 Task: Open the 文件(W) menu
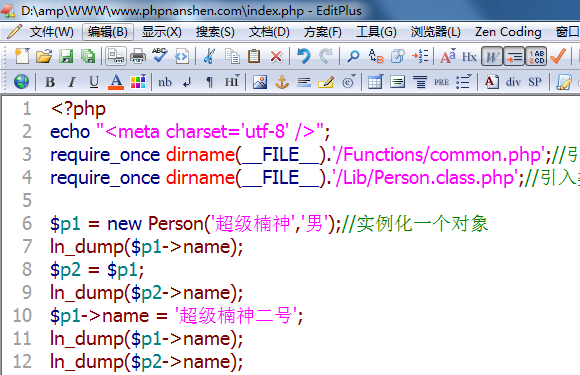(x=51, y=32)
